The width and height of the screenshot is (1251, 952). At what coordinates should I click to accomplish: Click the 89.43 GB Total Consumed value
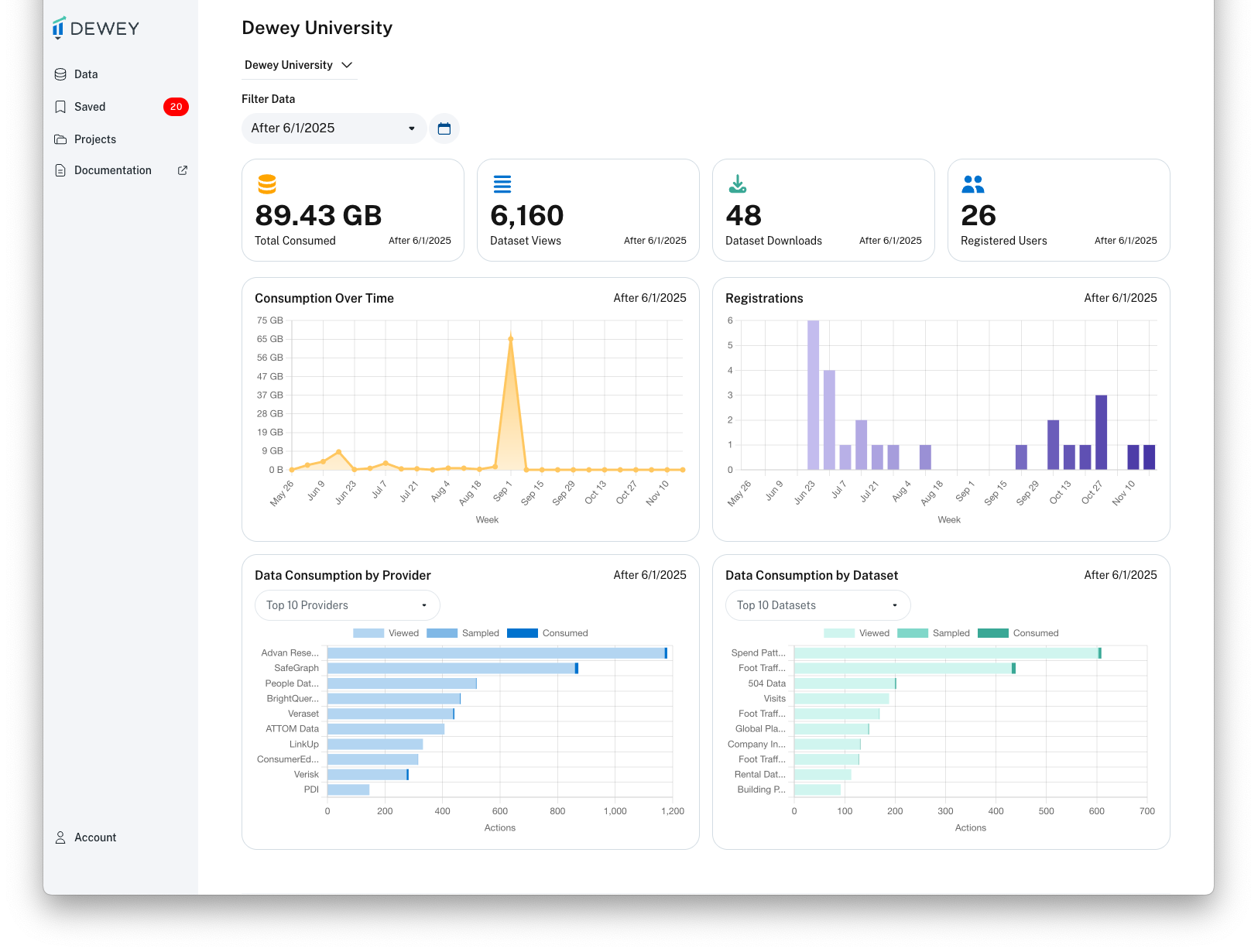318,215
